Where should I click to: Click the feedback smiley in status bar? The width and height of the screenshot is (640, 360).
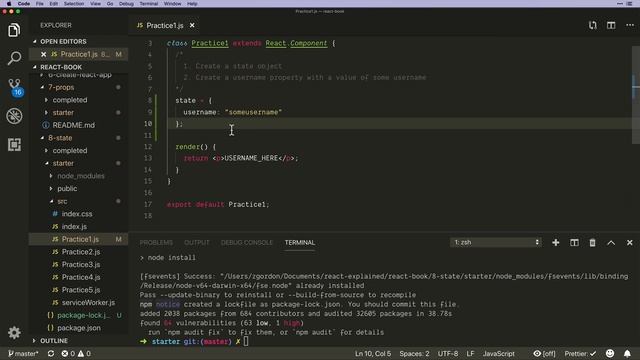tap(610, 353)
